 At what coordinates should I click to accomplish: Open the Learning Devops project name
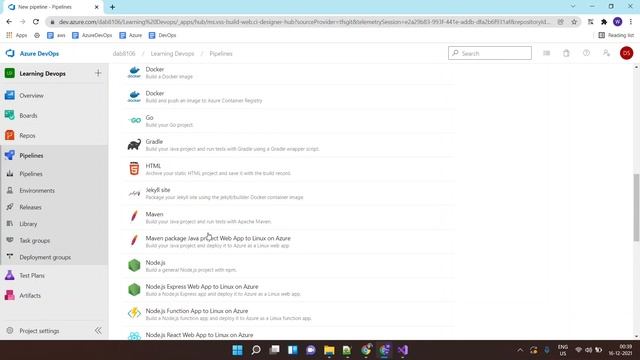pyautogui.click(x=42, y=73)
